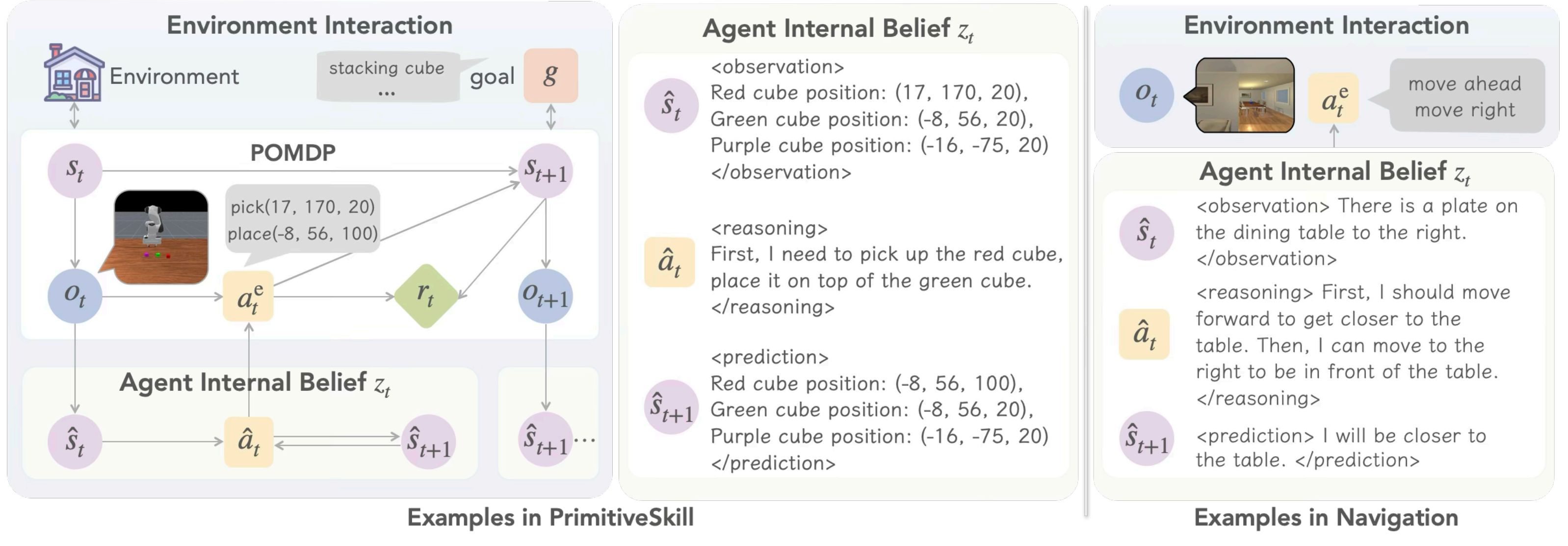Click the s_t state circle under POMDP title
The image size is (1568, 546).
point(75,171)
